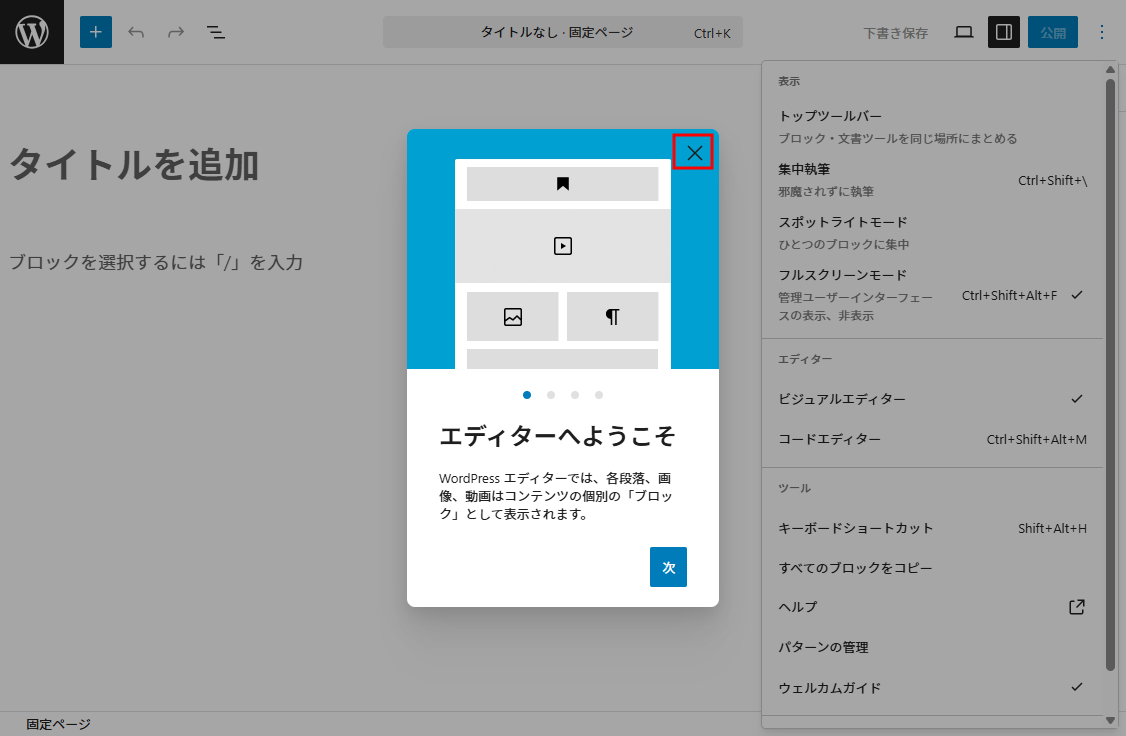
Task: Open the three-dot options menu
Action: point(1102,32)
